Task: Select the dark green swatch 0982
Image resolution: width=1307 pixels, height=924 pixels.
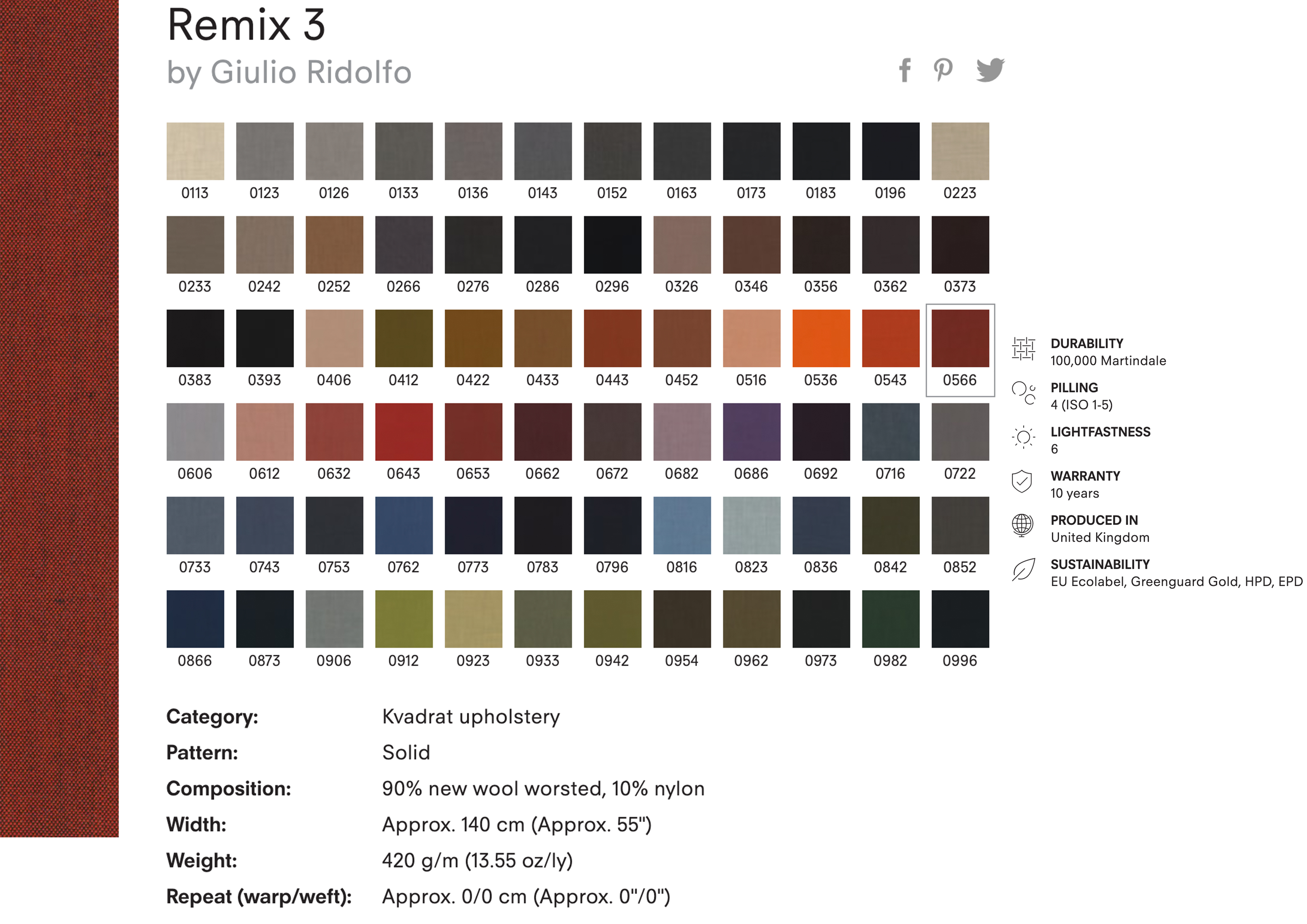Action: (890, 620)
